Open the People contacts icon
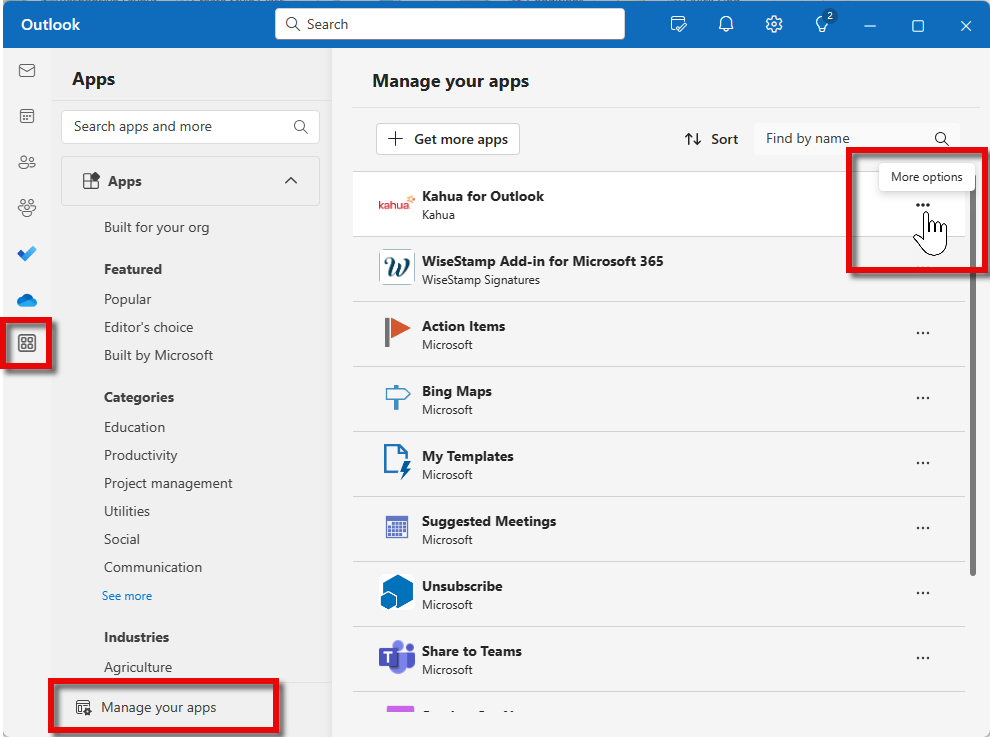The height and width of the screenshot is (737, 990). 27,162
